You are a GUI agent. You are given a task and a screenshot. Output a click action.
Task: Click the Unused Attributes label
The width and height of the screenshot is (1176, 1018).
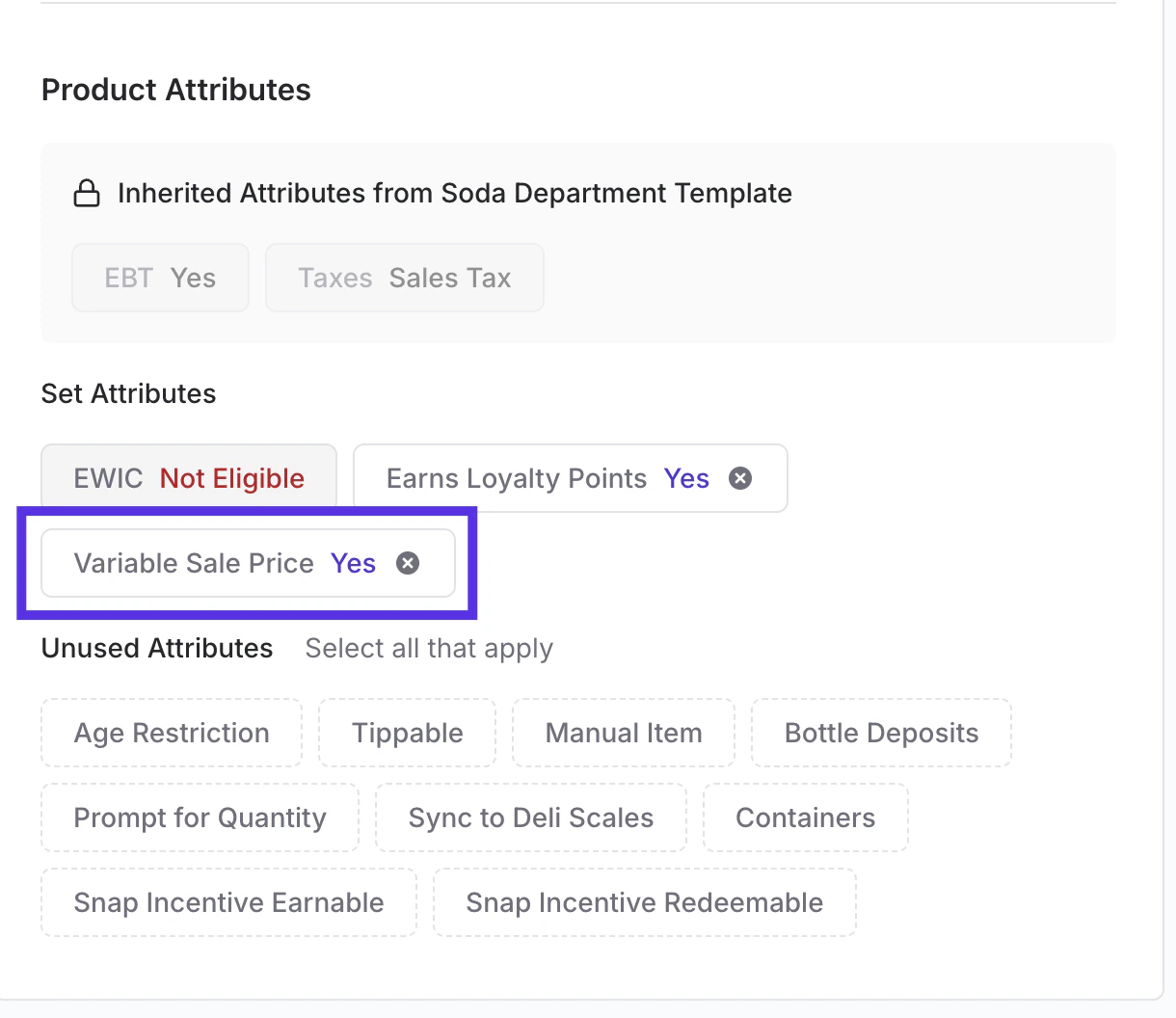pyautogui.click(x=157, y=648)
